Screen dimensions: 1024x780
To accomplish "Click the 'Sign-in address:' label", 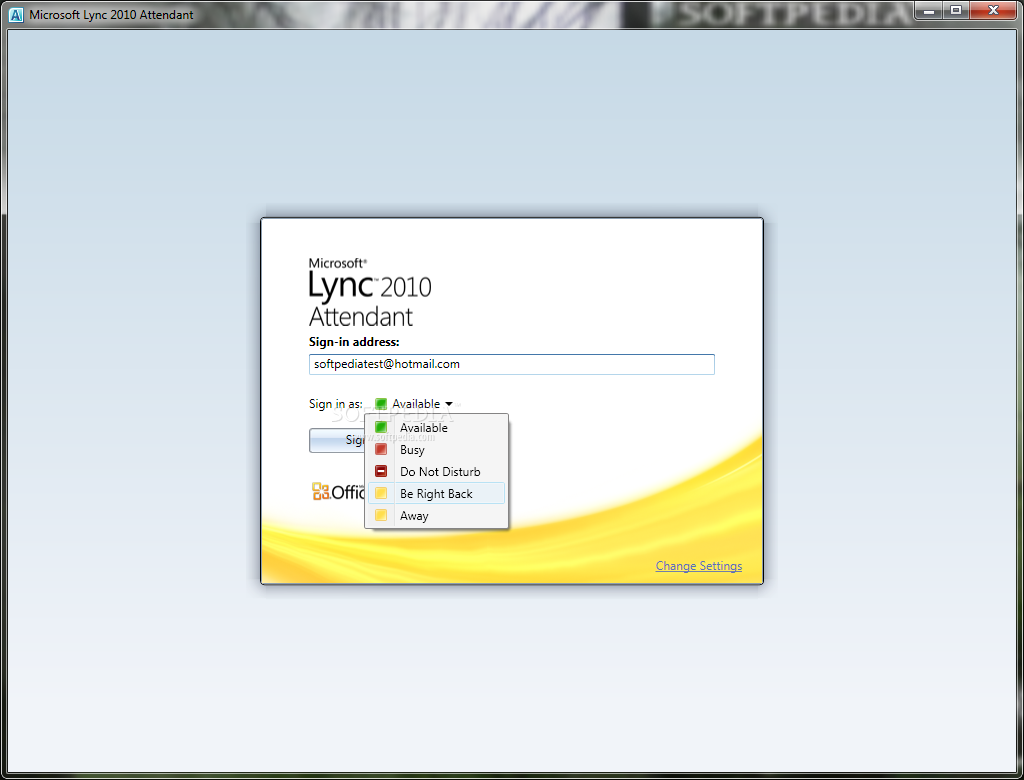I will pyautogui.click(x=354, y=342).
